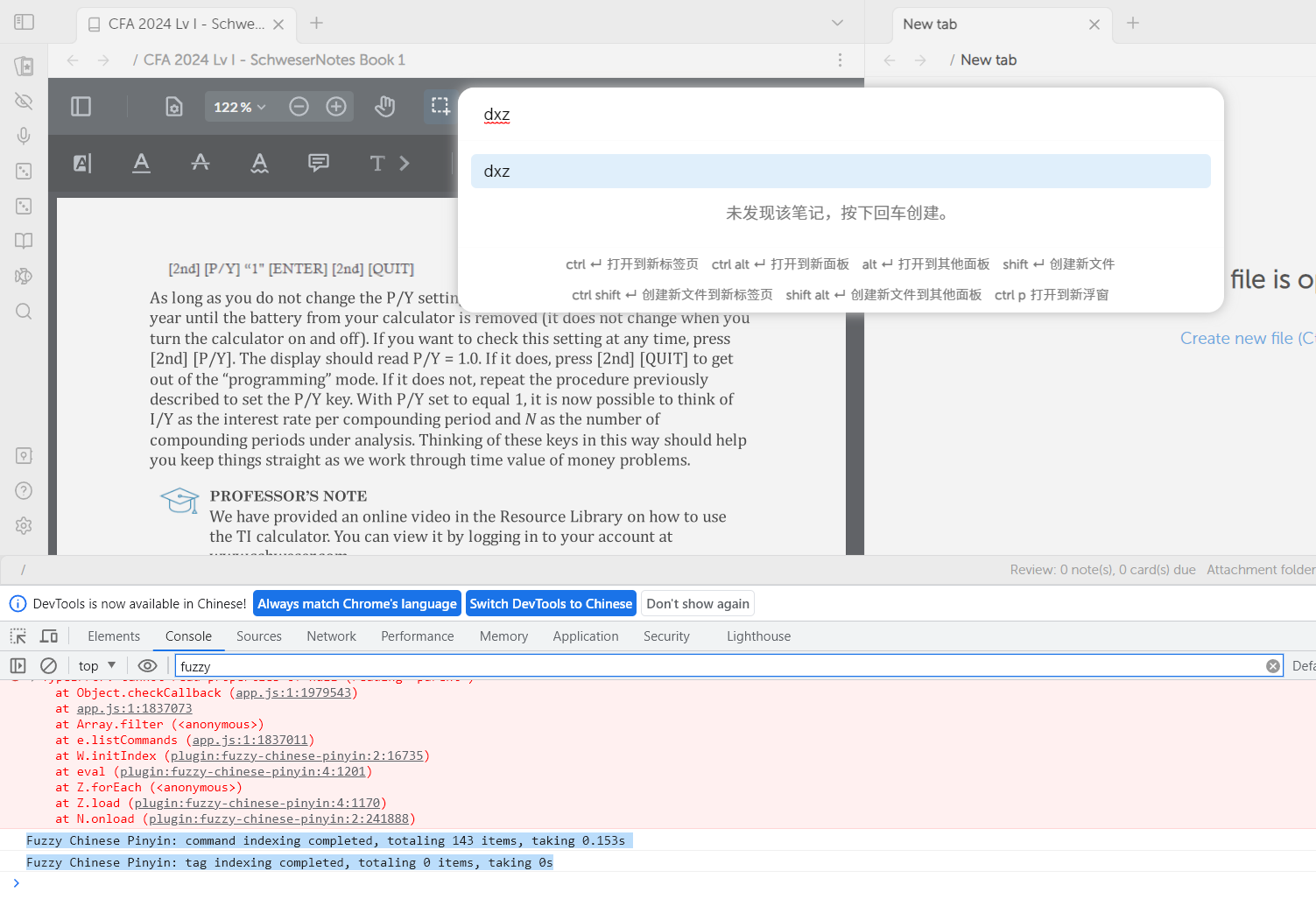The image size is (1316, 899).
Task: Select the strikethrough annotation tool
Action: (201, 163)
